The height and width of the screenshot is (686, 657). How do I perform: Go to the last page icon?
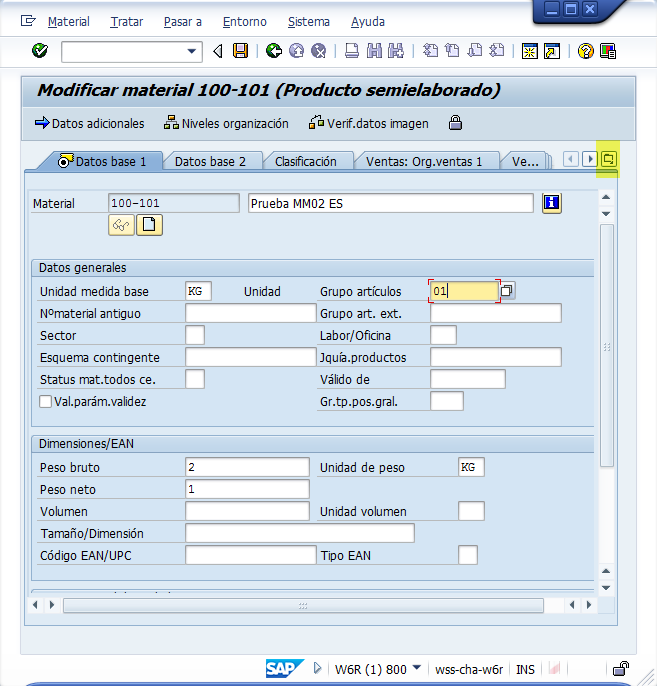point(497,51)
